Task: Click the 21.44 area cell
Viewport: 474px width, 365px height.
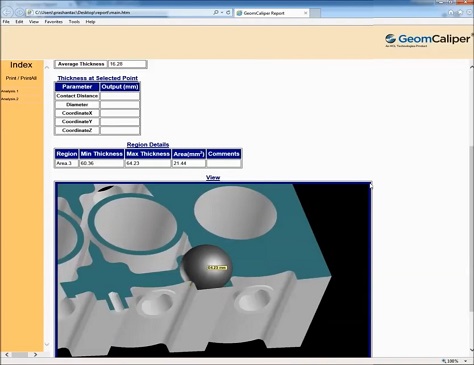Action: click(189, 163)
